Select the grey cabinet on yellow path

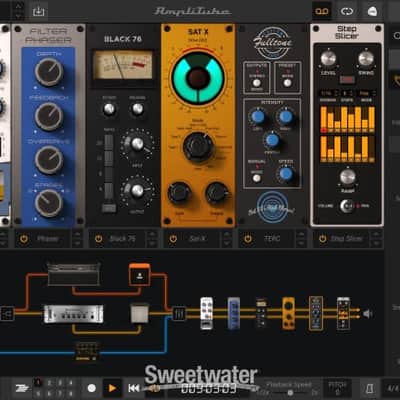tap(139, 313)
